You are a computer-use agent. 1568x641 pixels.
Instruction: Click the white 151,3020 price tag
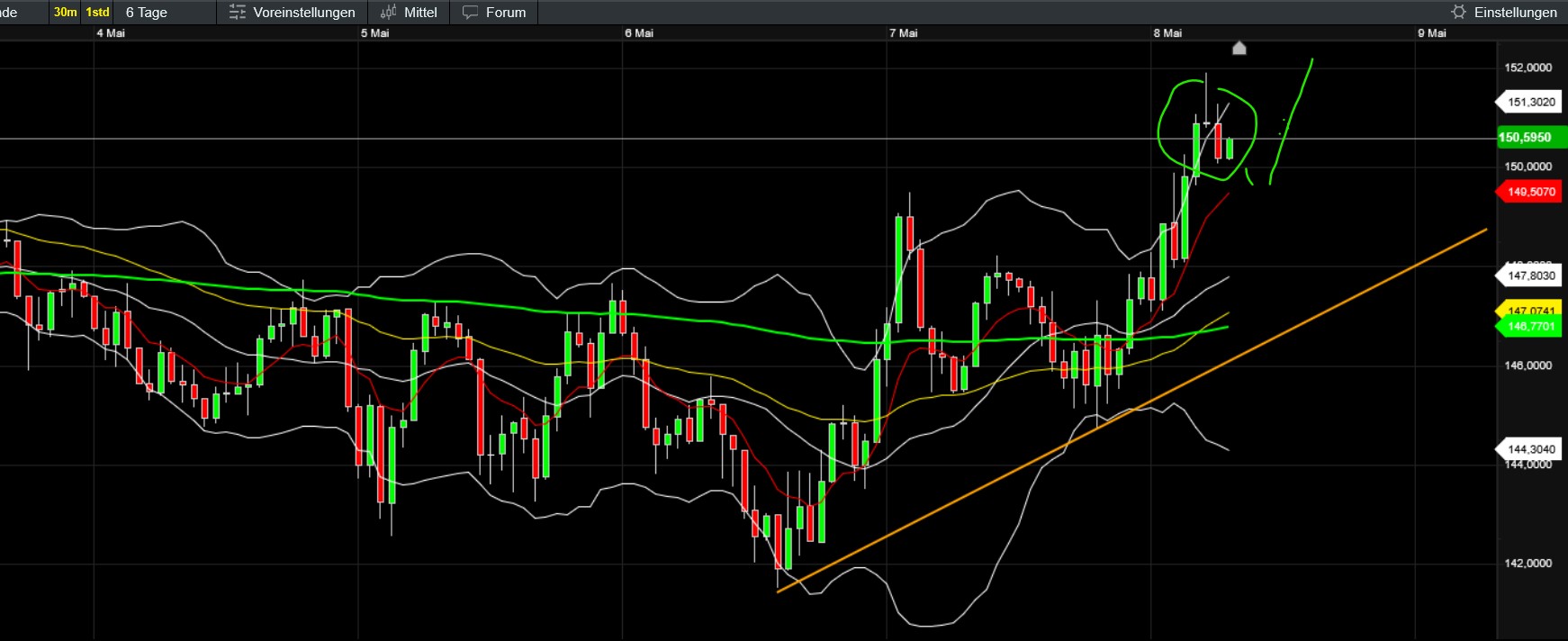point(1528,102)
